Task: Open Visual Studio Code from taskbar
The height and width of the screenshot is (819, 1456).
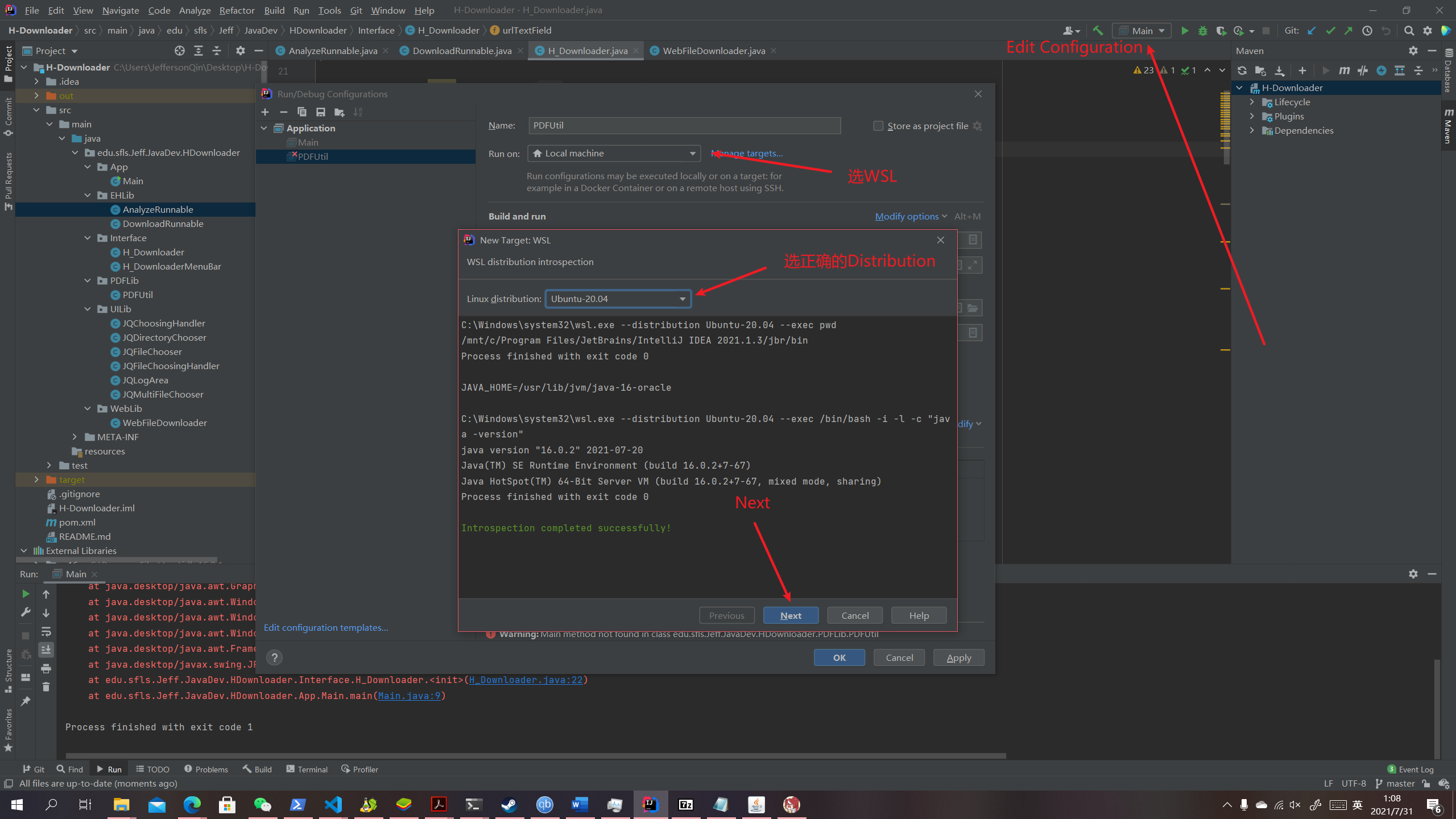Action: [x=333, y=804]
